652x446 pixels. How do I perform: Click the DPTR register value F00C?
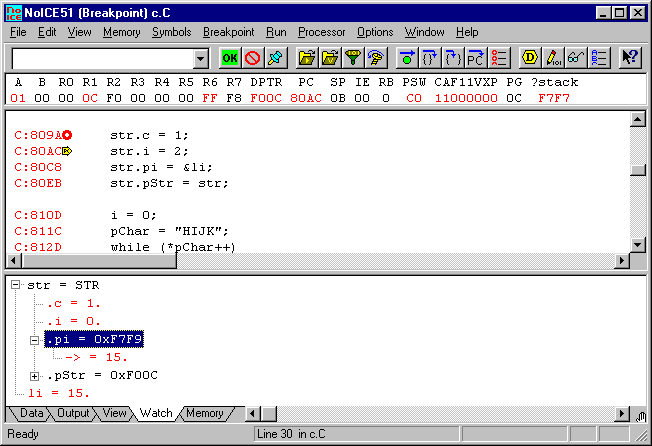tap(266, 98)
